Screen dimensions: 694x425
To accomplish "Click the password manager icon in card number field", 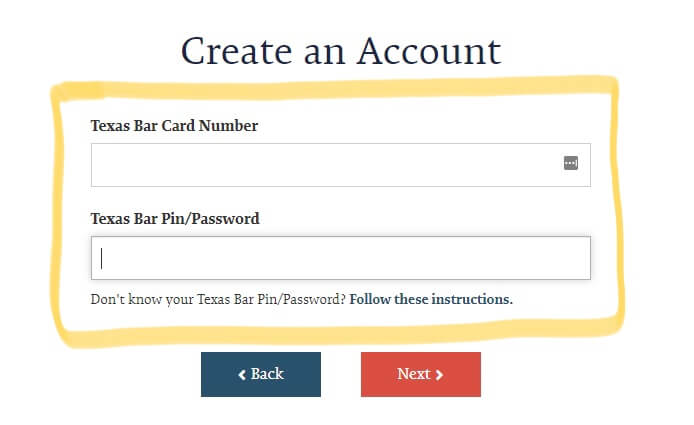I will [x=571, y=163].
